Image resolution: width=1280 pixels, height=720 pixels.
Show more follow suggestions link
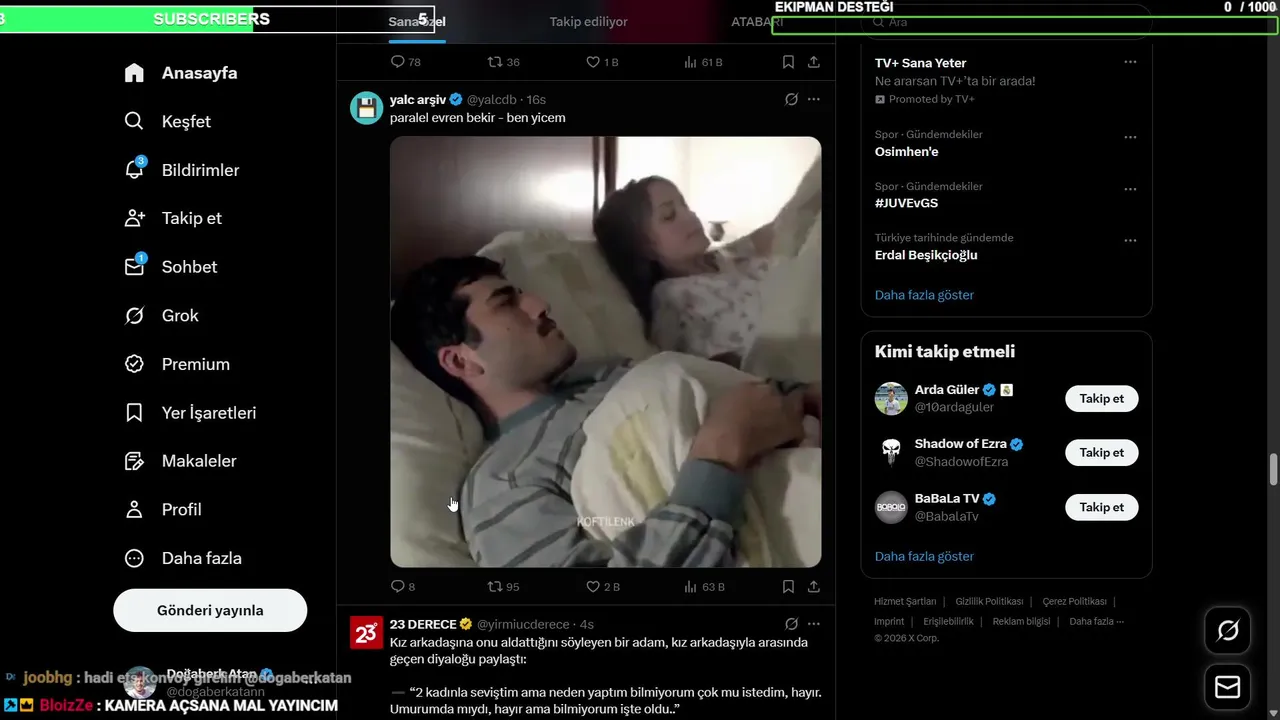[924, 556]
